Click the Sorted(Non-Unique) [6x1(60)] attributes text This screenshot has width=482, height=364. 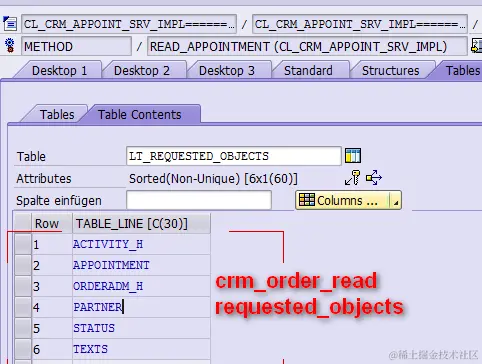[x=213, y=178]
